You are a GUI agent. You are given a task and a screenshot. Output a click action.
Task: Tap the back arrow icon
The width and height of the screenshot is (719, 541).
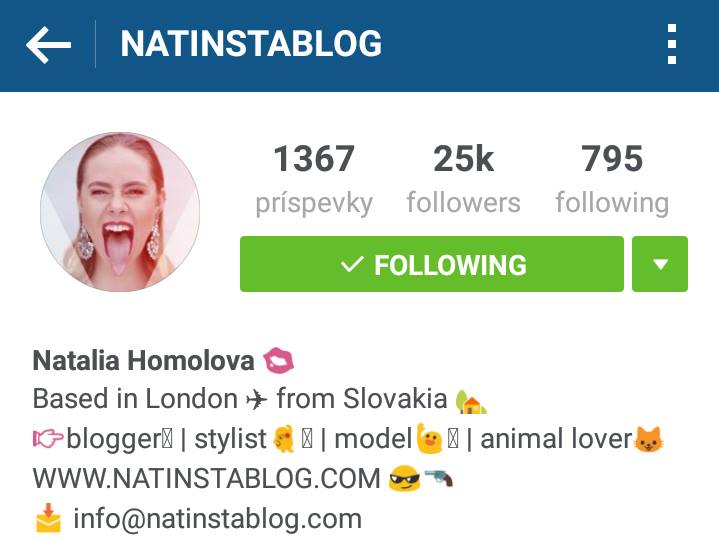pyautogui.click(x=49, y=44)
